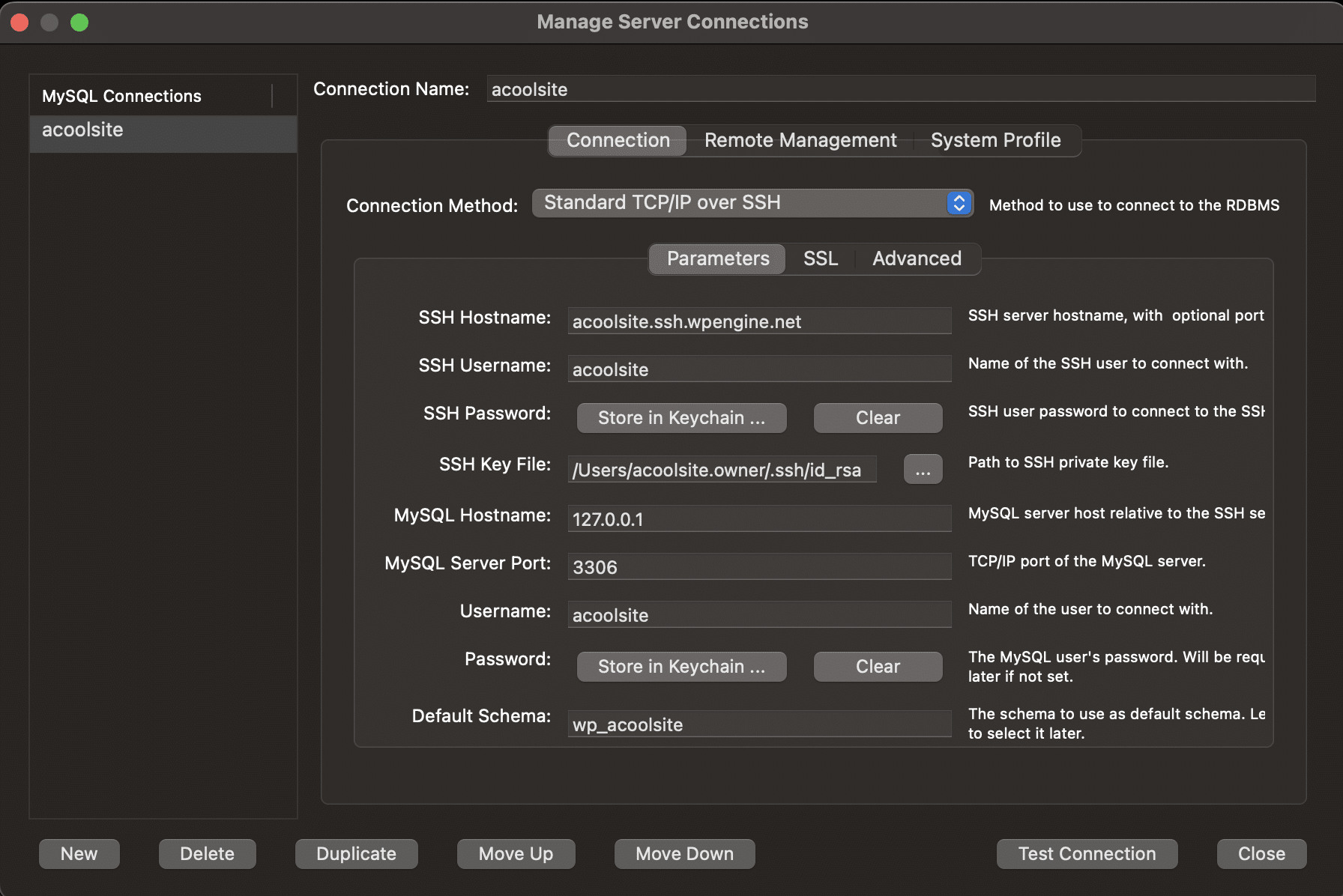This screenshot has width=1343, height=896.
Task: Switch to the SSL tab
Action: pos(820,258)
